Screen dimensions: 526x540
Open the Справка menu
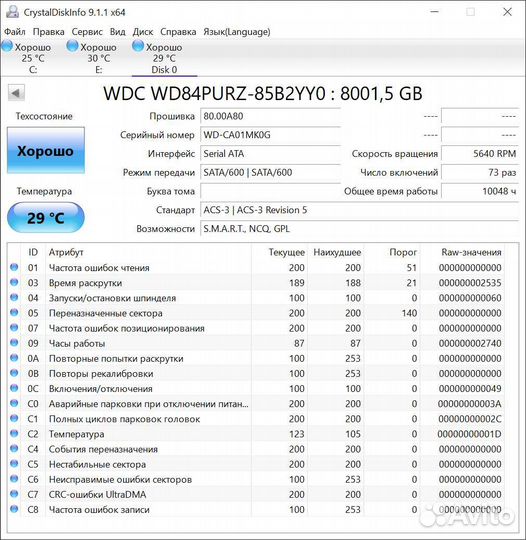click(178, 32)
